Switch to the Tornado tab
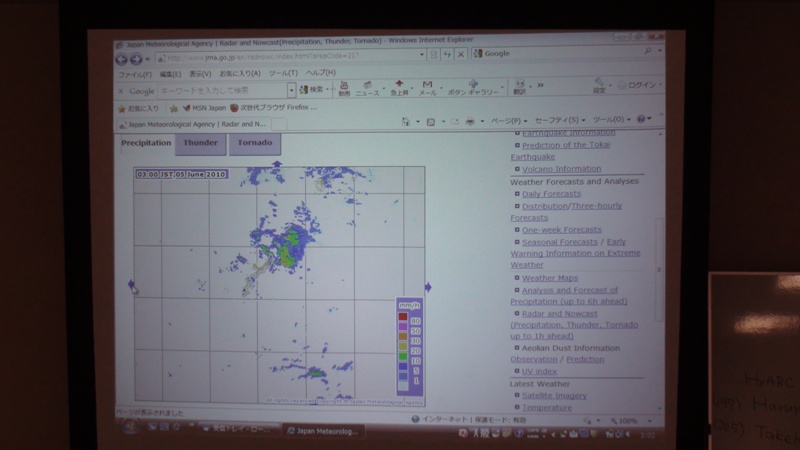The image size is (800, 450). (255, 143)
